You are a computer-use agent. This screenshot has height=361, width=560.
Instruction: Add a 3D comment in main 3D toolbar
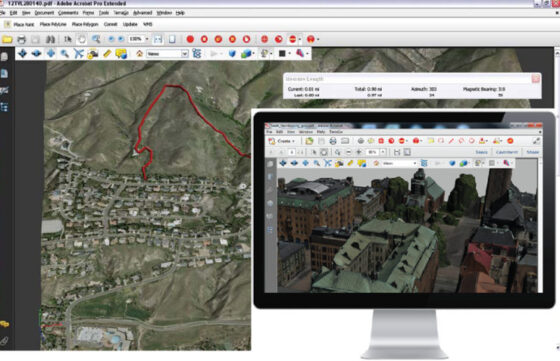pyautogui.click(x=121, y=54)
